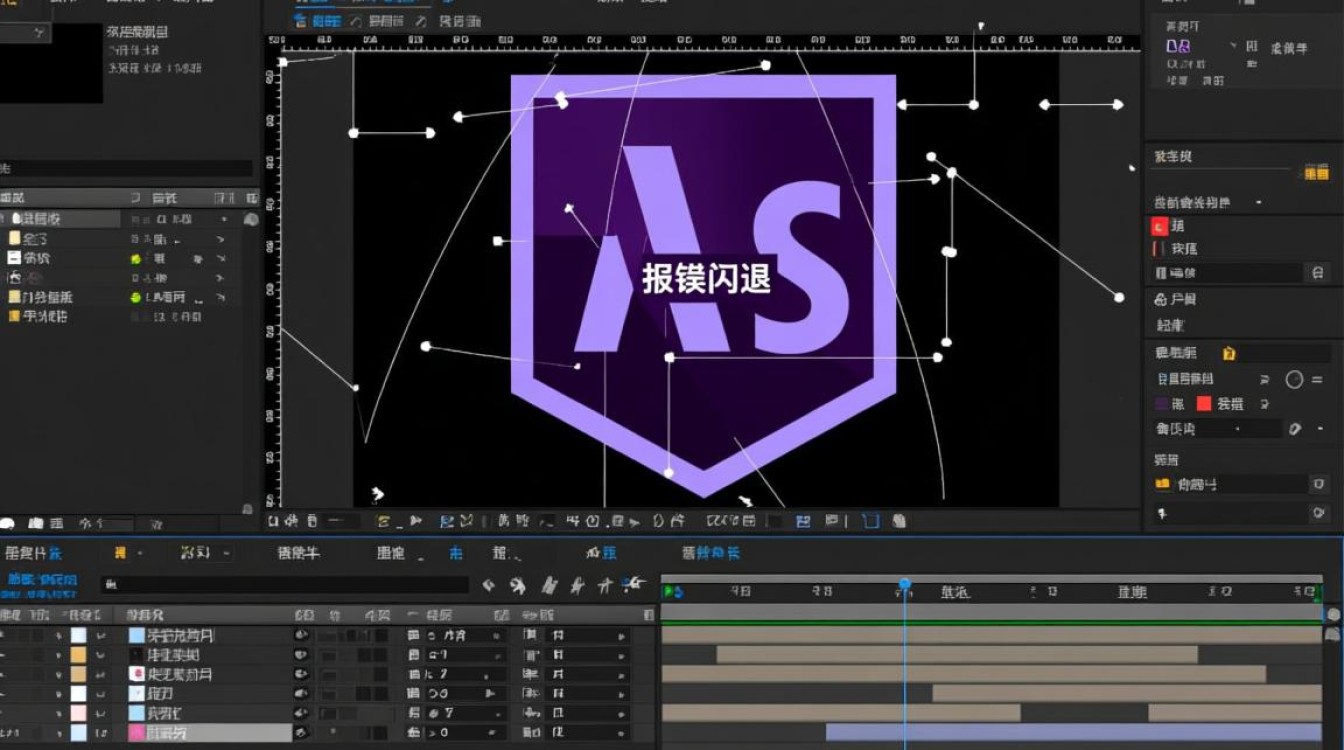Switch to the active blue-underlined viewer tab

[x=318, y=21]
